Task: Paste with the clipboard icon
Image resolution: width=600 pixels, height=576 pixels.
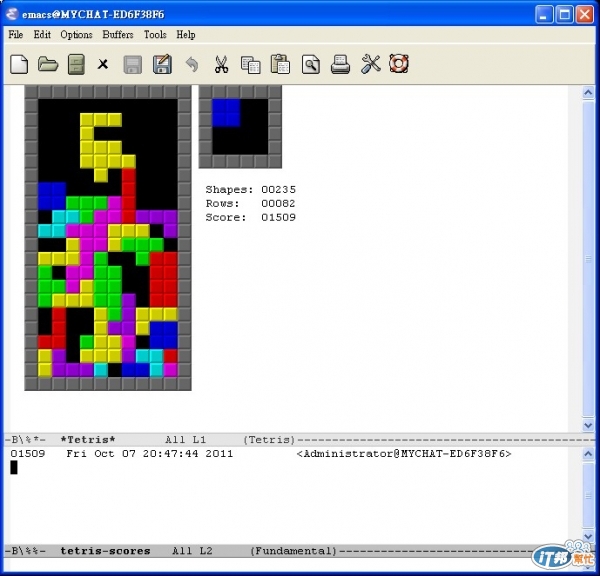Action: [280, 64]
